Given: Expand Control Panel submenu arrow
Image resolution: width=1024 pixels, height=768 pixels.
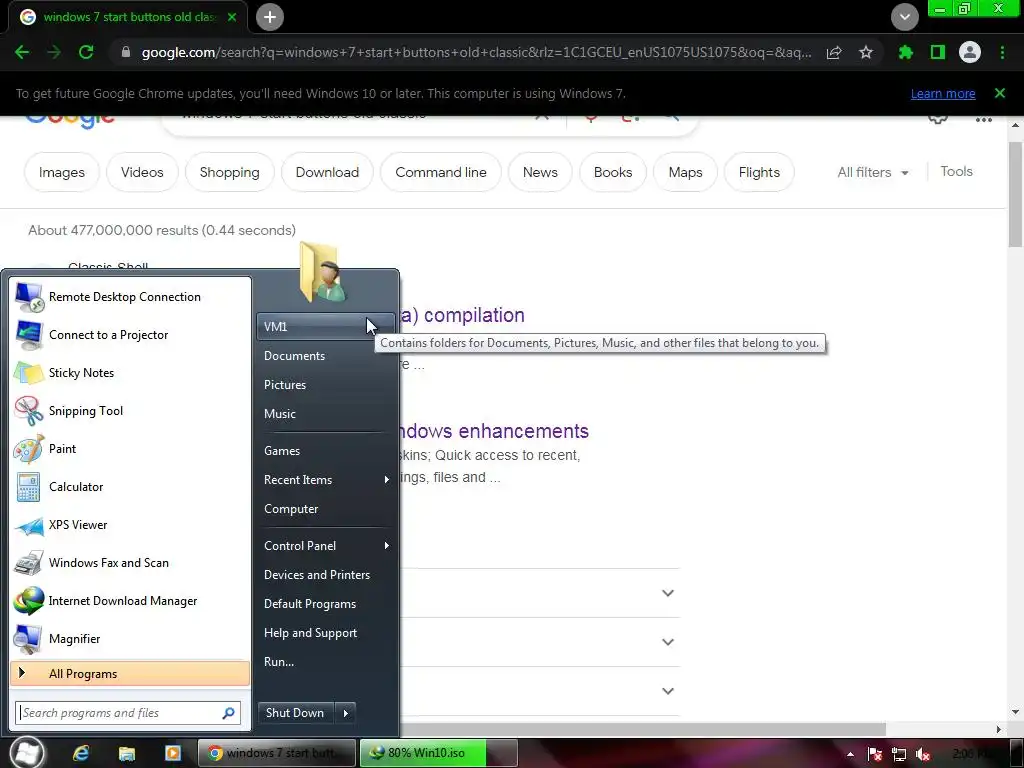Looking at the screenshot, I should (x=387, y=545).
